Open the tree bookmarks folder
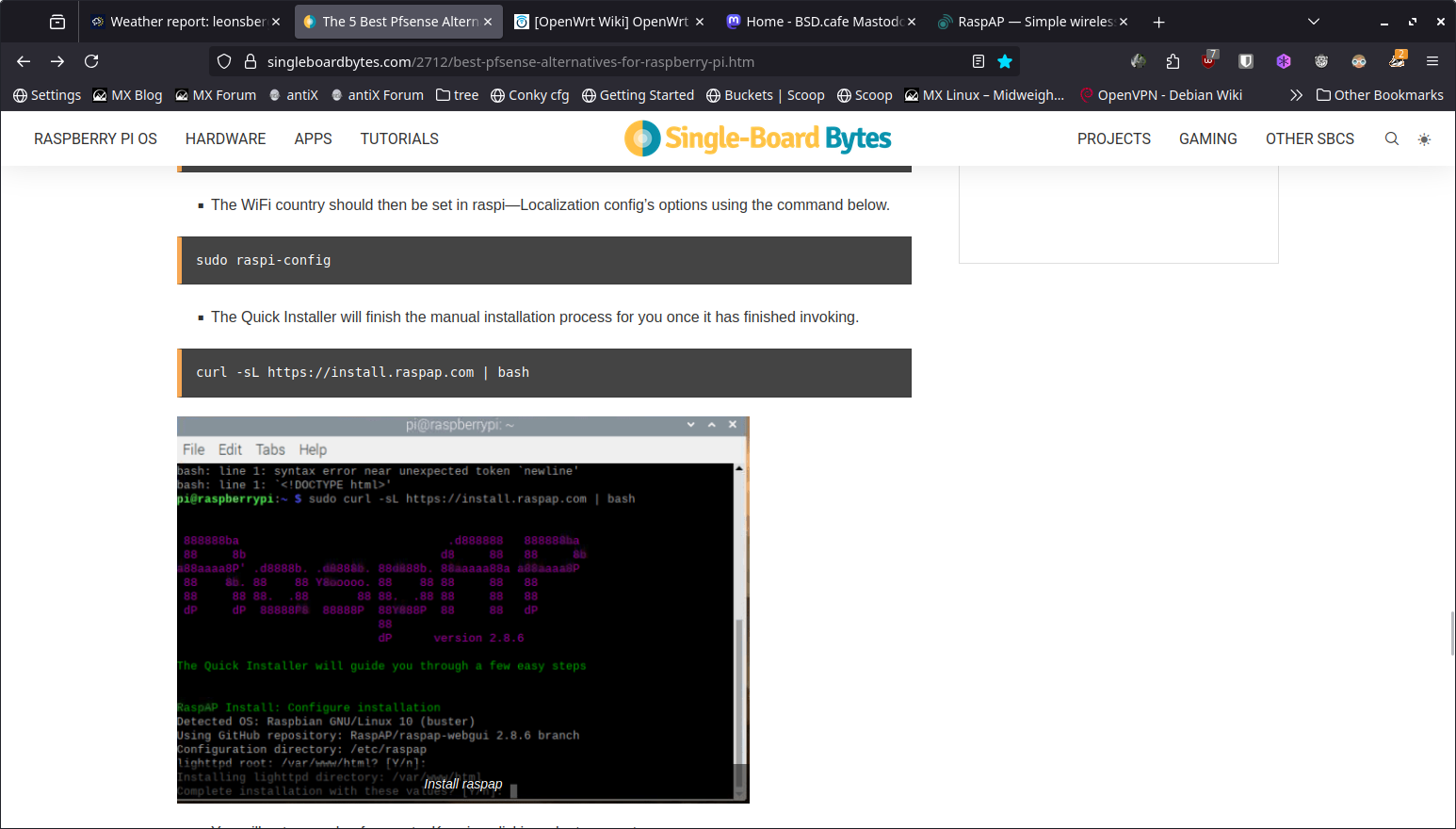This screenshot has height=829, width=1456. [x=457, y=95]
